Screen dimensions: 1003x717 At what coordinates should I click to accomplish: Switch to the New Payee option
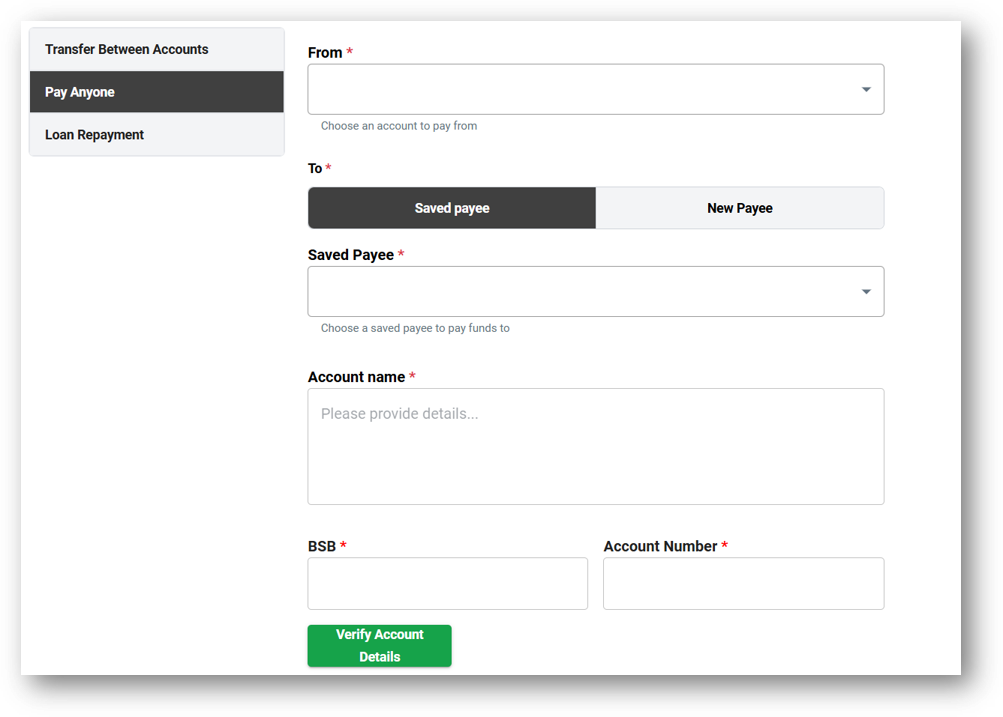[740, 208]
